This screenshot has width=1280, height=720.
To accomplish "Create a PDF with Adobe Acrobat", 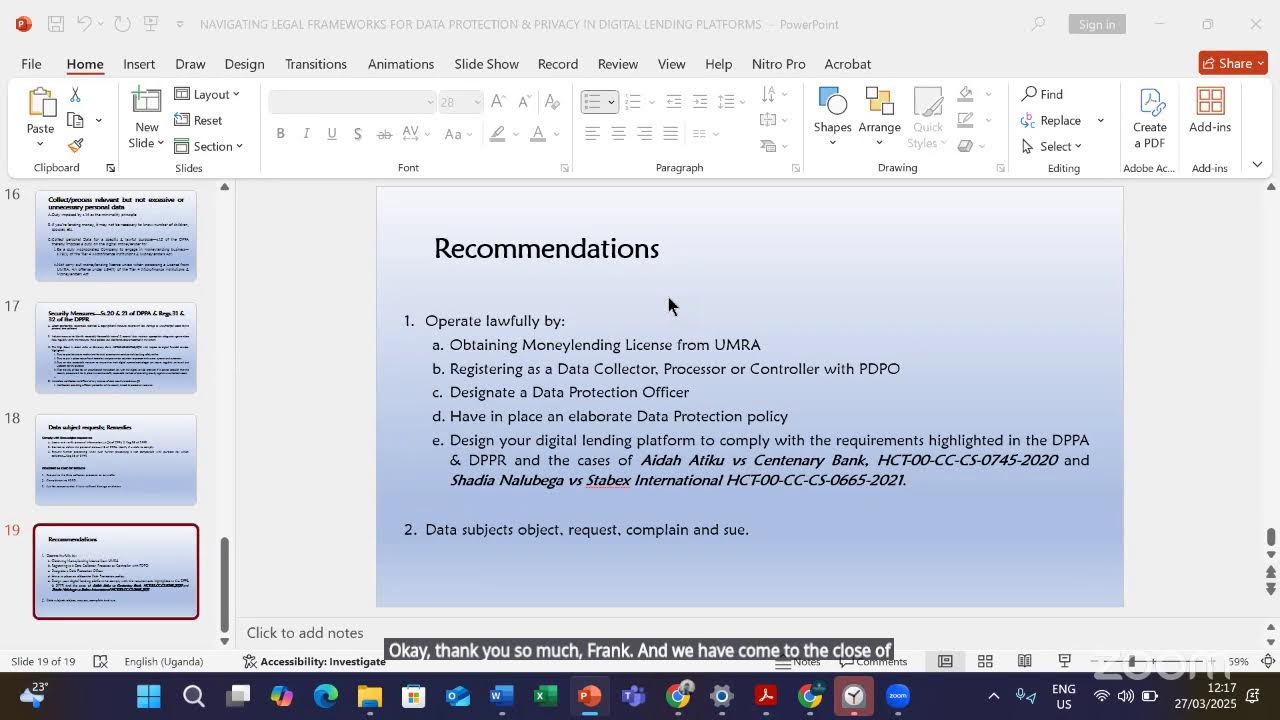I will coord(1150,118).
